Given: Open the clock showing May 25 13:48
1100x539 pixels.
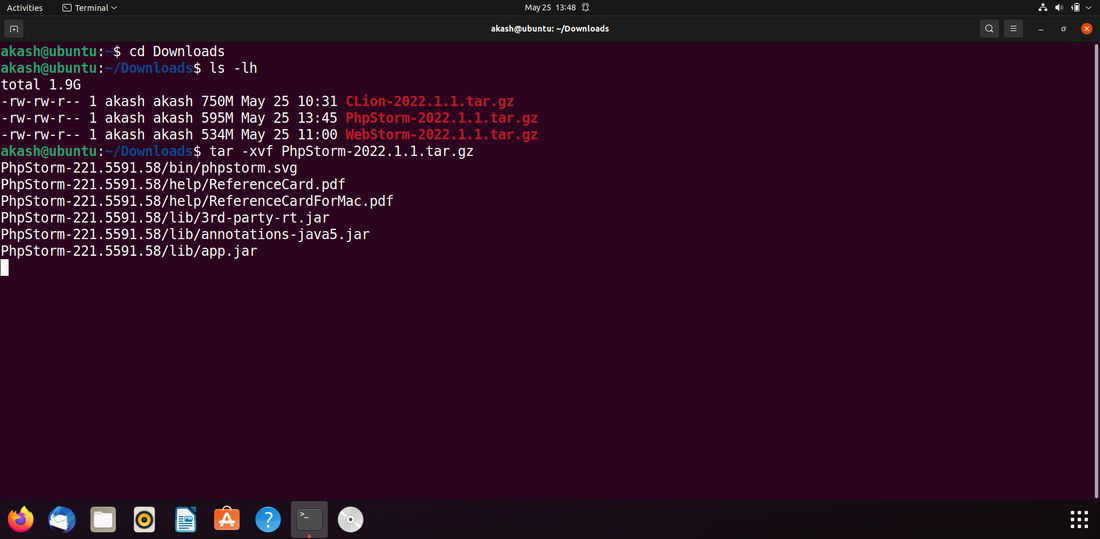Looking at the screenshot, I should coord(550,8).
